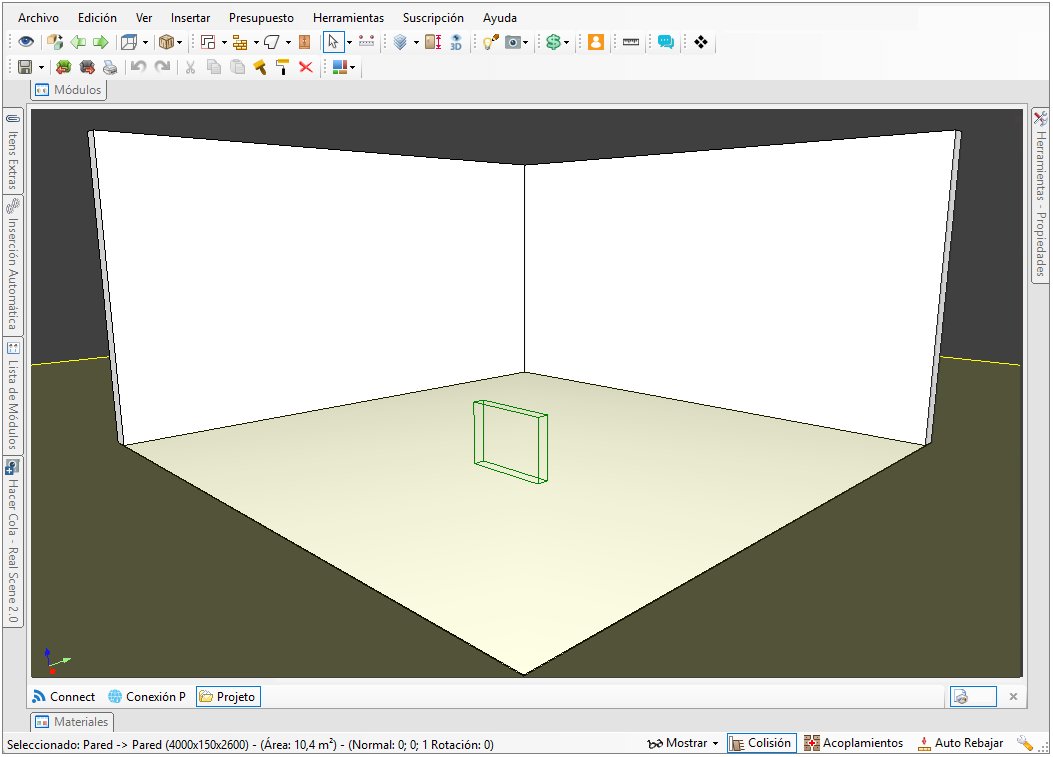The image size is (1053, 757).
Task: Open the Suscripción menu
Action: click(x=433, y=18)
